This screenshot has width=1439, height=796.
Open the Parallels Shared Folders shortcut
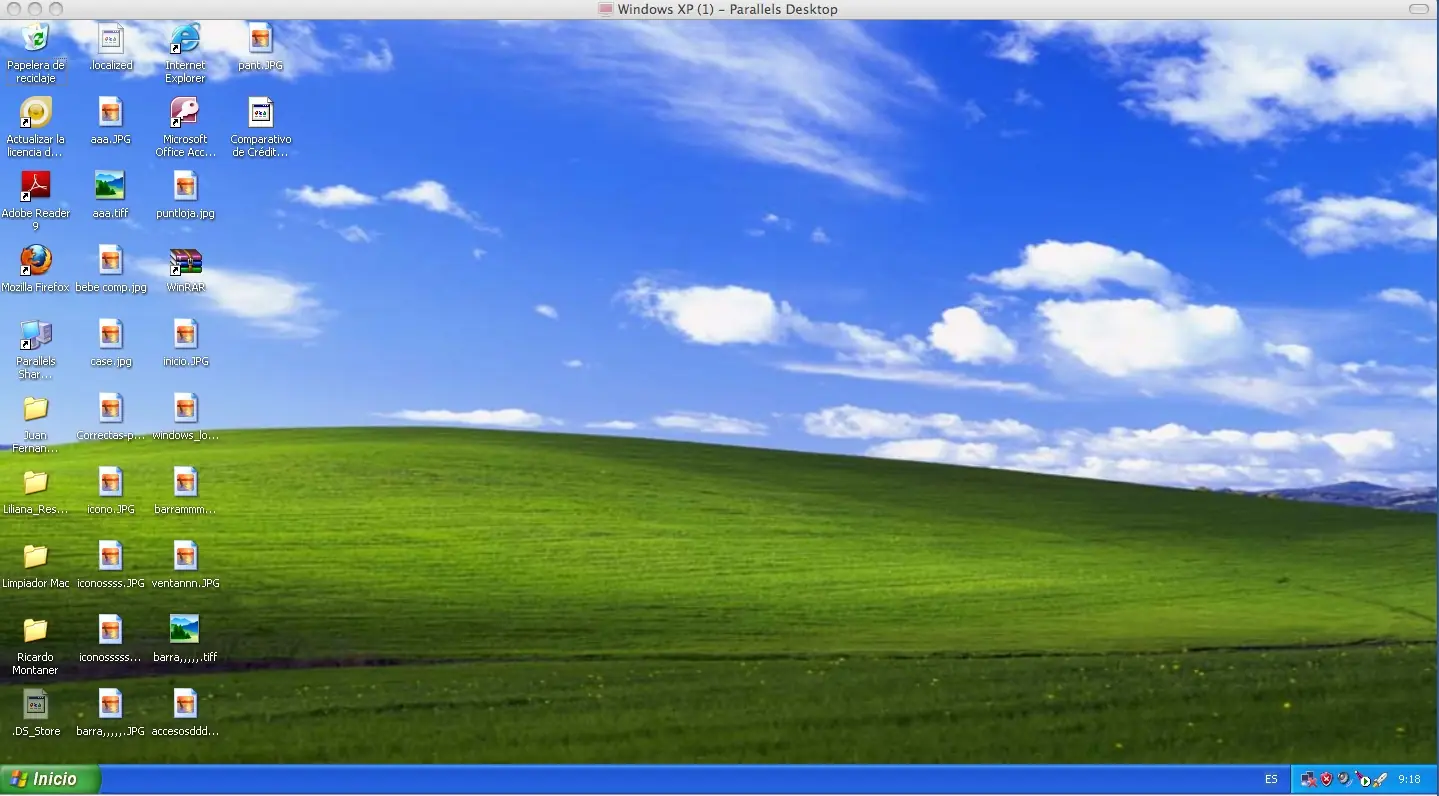36,334
